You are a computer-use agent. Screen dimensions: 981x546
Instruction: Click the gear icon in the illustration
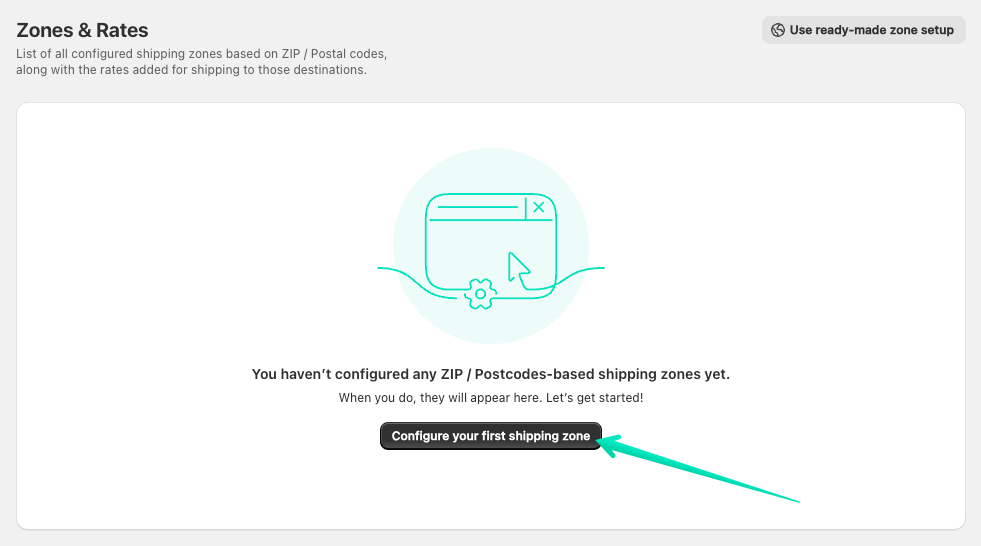[x=481, y=293]
